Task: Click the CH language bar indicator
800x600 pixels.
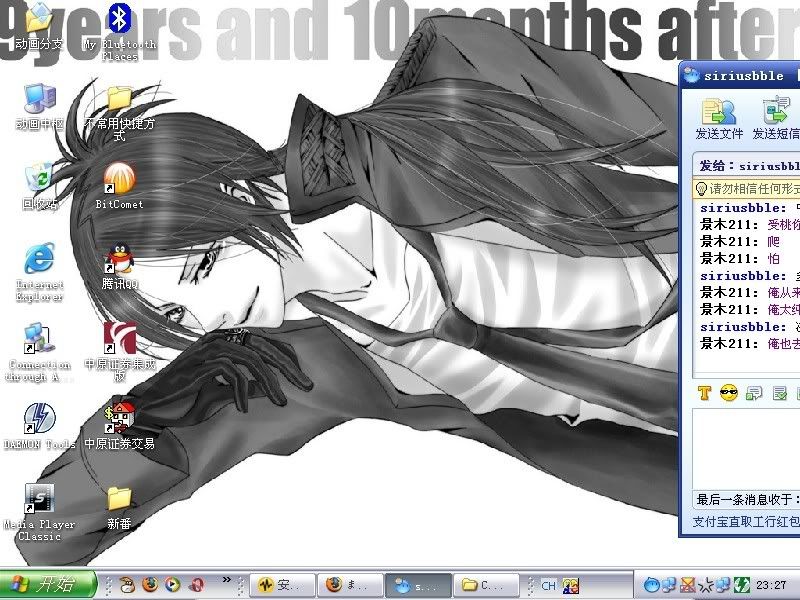Action: coord(548,586)
